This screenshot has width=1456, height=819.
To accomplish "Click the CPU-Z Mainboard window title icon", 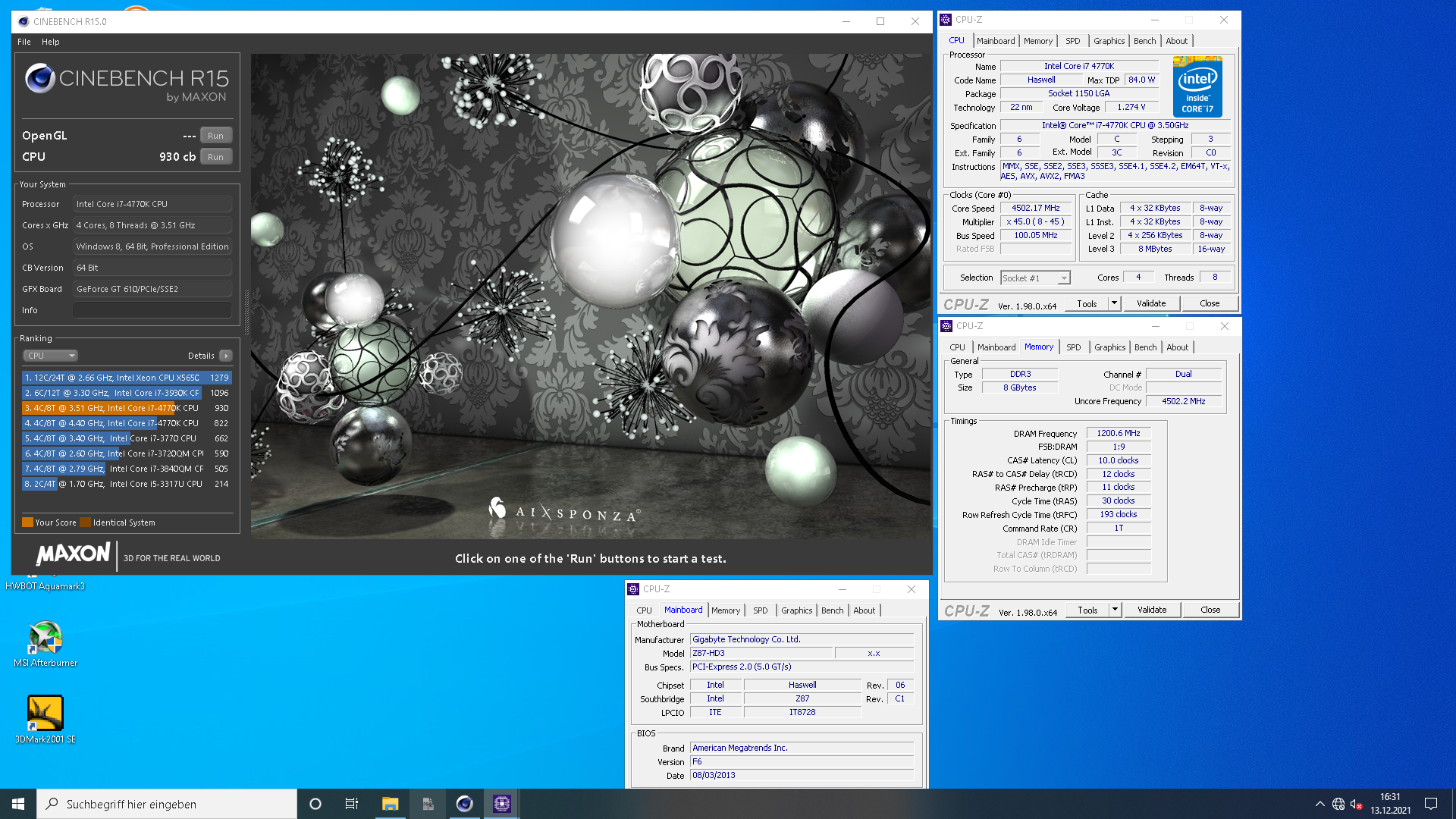I will point(633,589).
